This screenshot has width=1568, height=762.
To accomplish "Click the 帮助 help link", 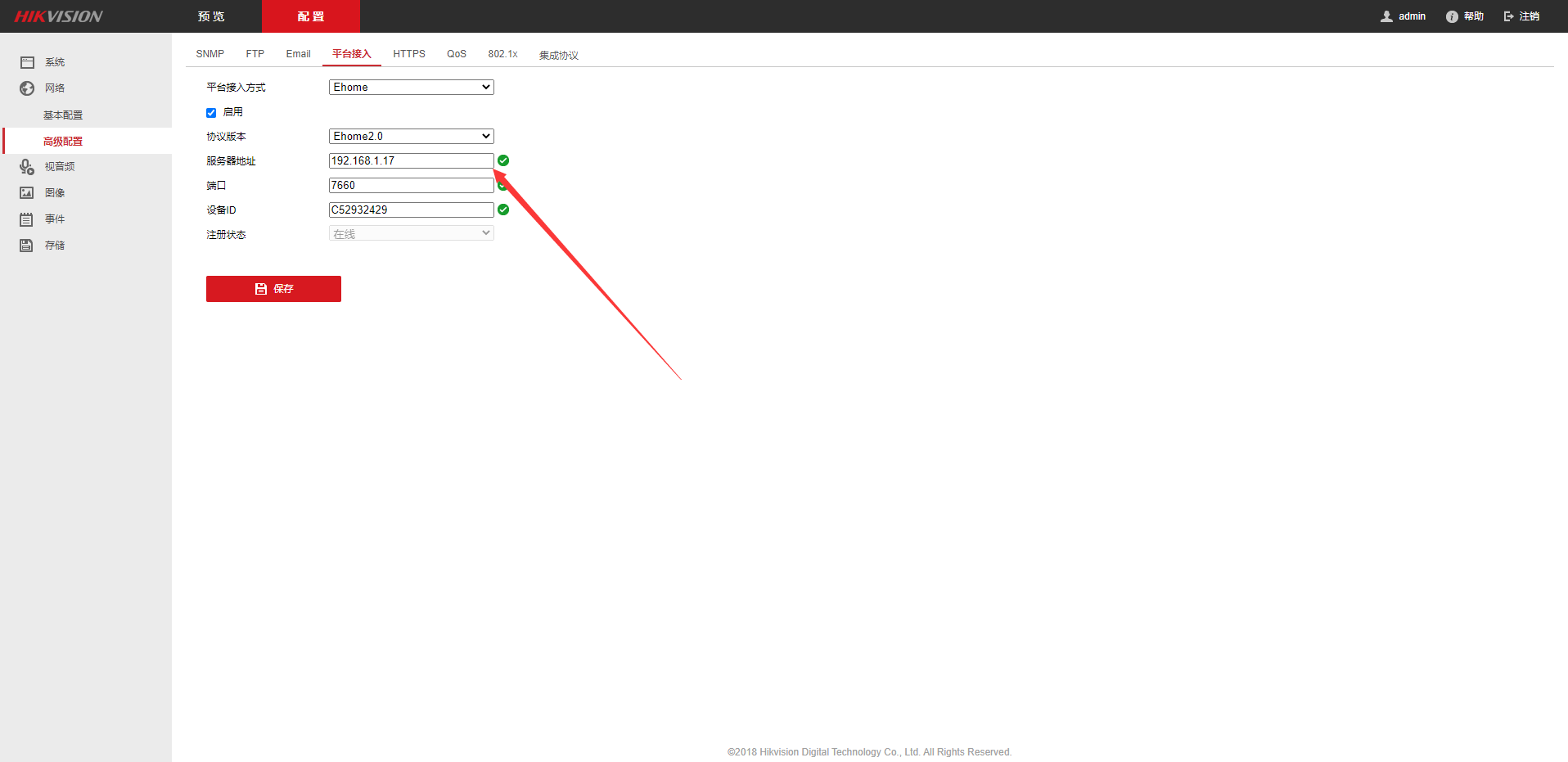I will click(x=1474, y=16).
